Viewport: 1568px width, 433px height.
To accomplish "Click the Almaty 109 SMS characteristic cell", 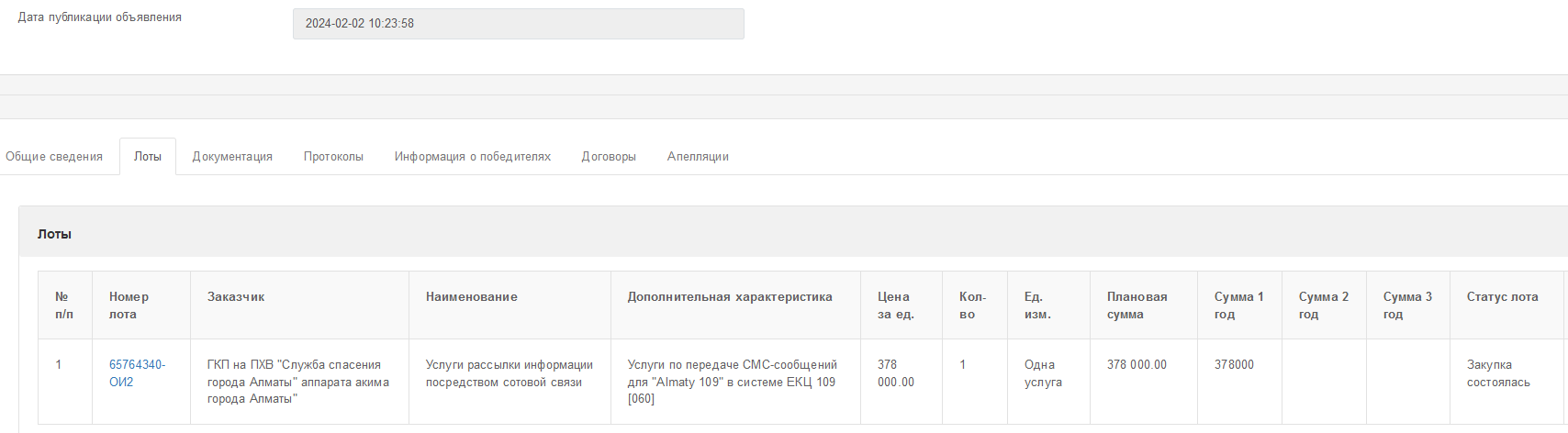I will tap(733, 382).
